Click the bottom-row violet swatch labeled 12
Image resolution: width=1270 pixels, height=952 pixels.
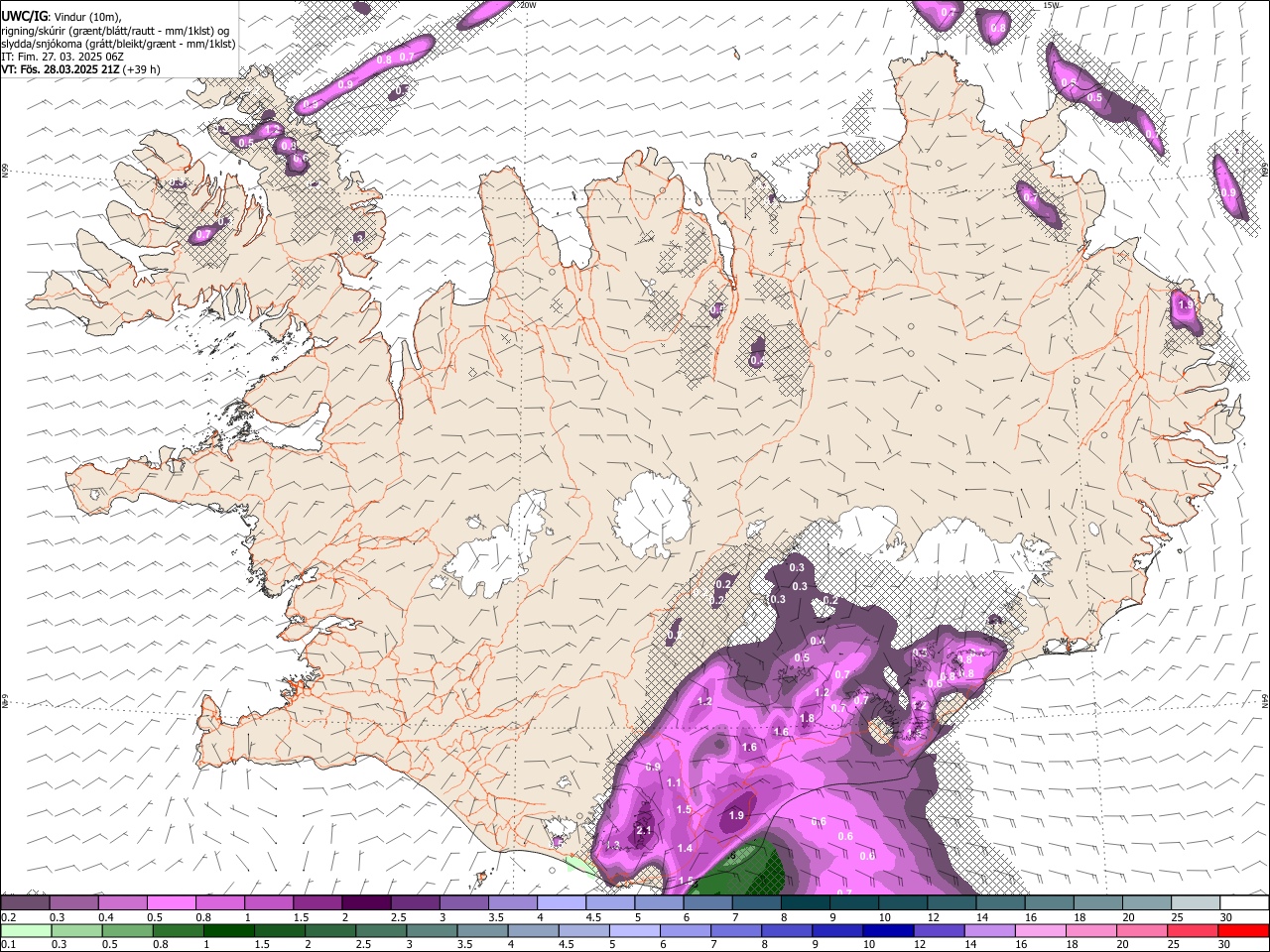[x=940, y=930]
